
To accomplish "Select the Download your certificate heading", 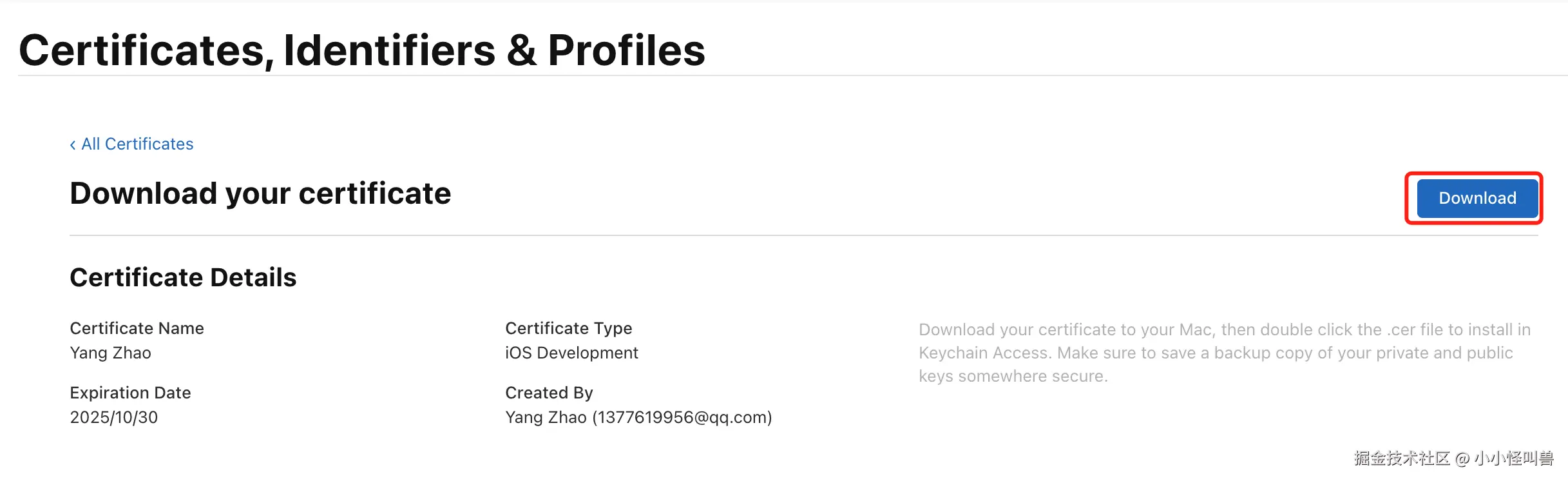I will 260,193.
